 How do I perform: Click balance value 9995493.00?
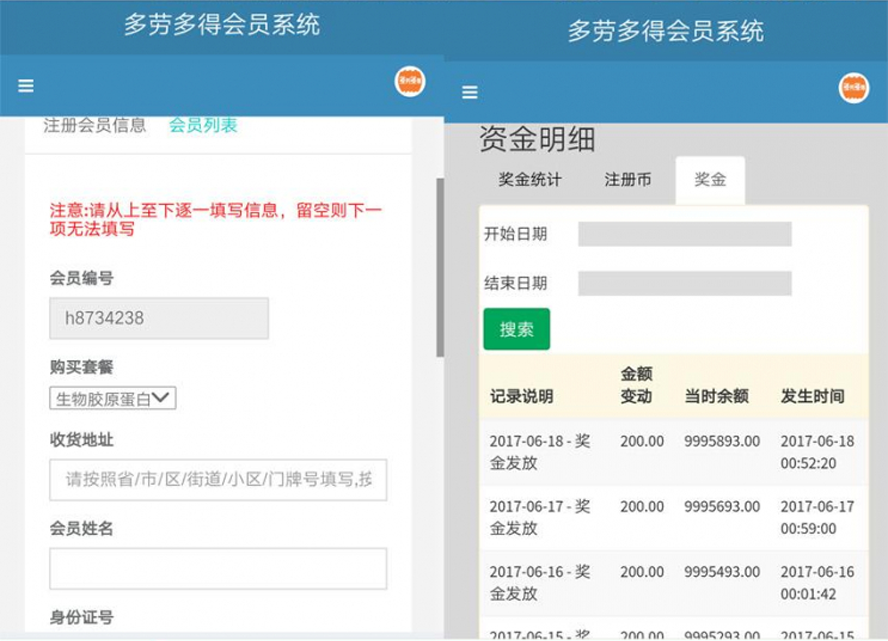coord(722,572)
